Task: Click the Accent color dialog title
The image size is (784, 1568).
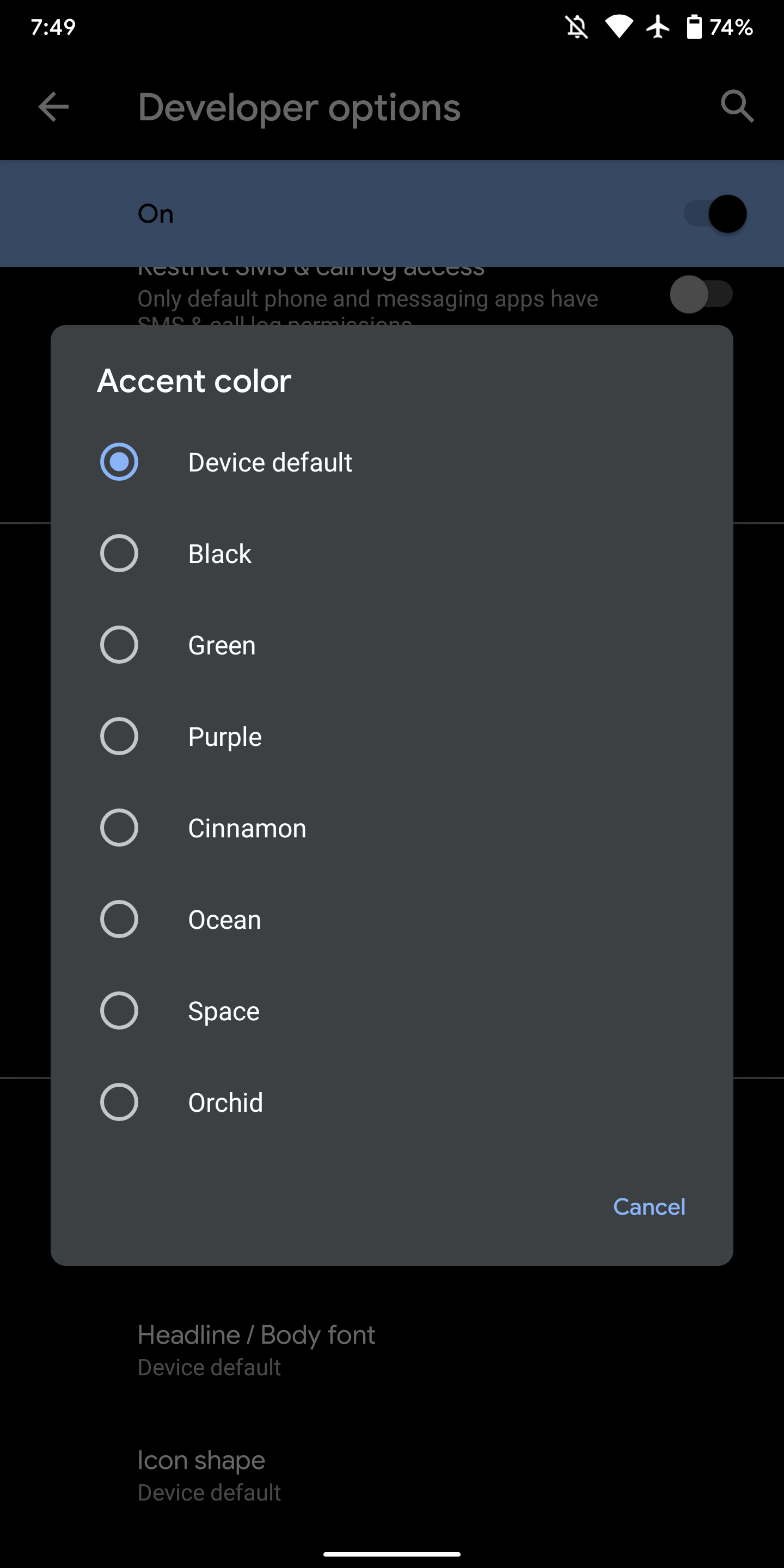Action: pos(194,381)
